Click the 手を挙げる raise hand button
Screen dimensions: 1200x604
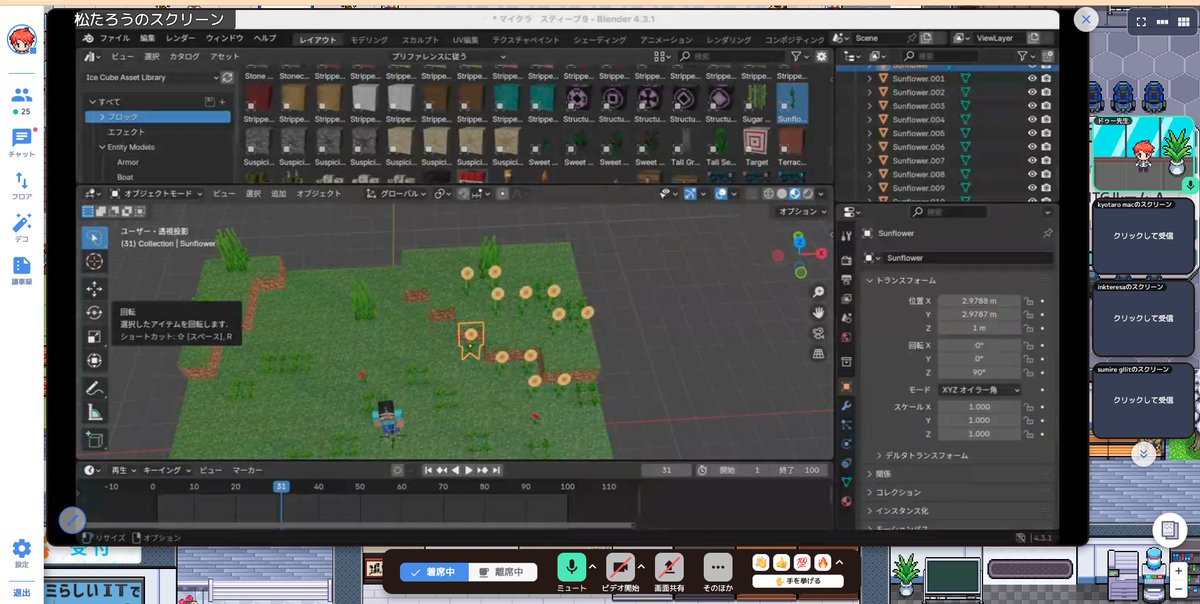[x=799, y=580]
